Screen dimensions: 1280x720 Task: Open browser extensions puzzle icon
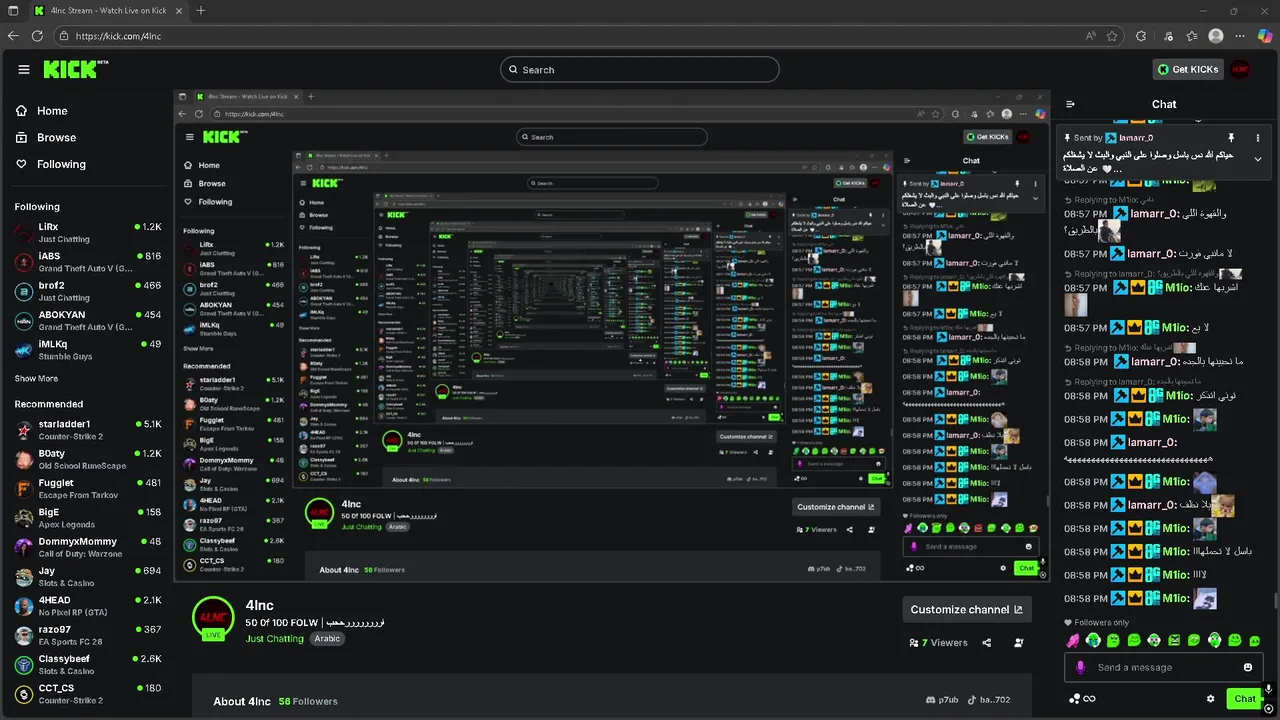tap(1141, 36)
